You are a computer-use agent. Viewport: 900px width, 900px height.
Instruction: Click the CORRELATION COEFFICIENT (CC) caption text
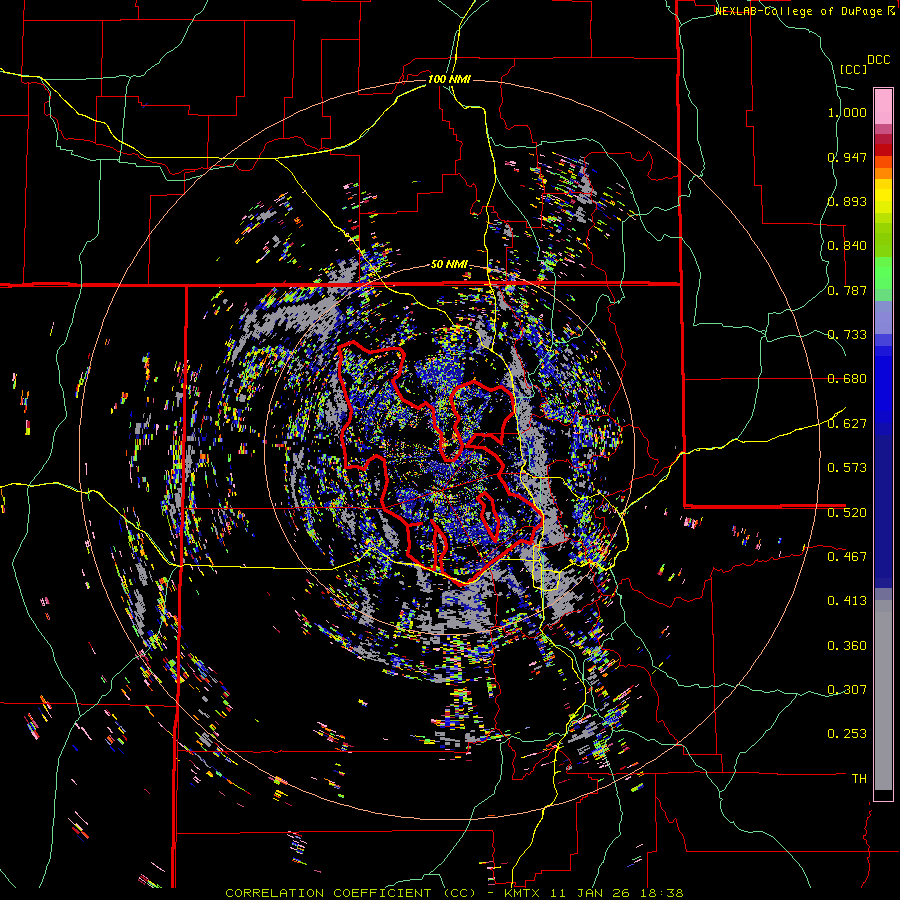coord(351,893)
